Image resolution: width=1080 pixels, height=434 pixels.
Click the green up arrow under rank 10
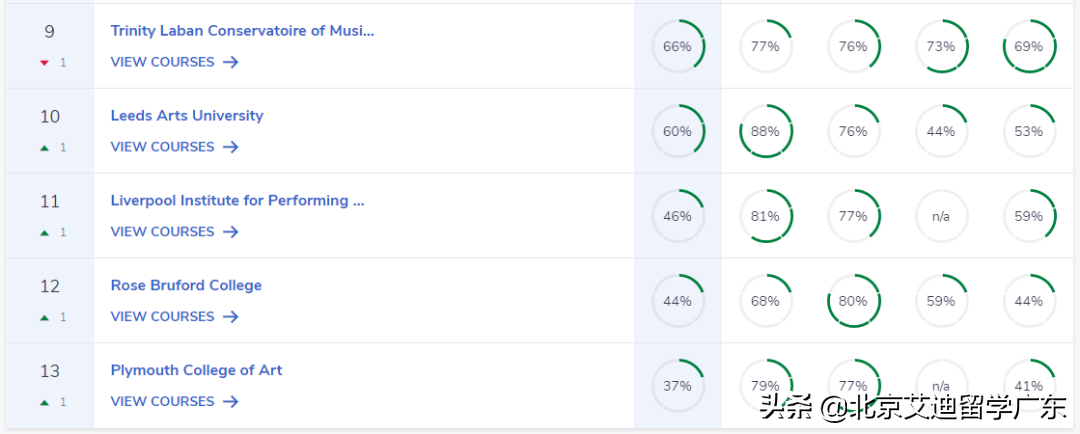[44, 147]
